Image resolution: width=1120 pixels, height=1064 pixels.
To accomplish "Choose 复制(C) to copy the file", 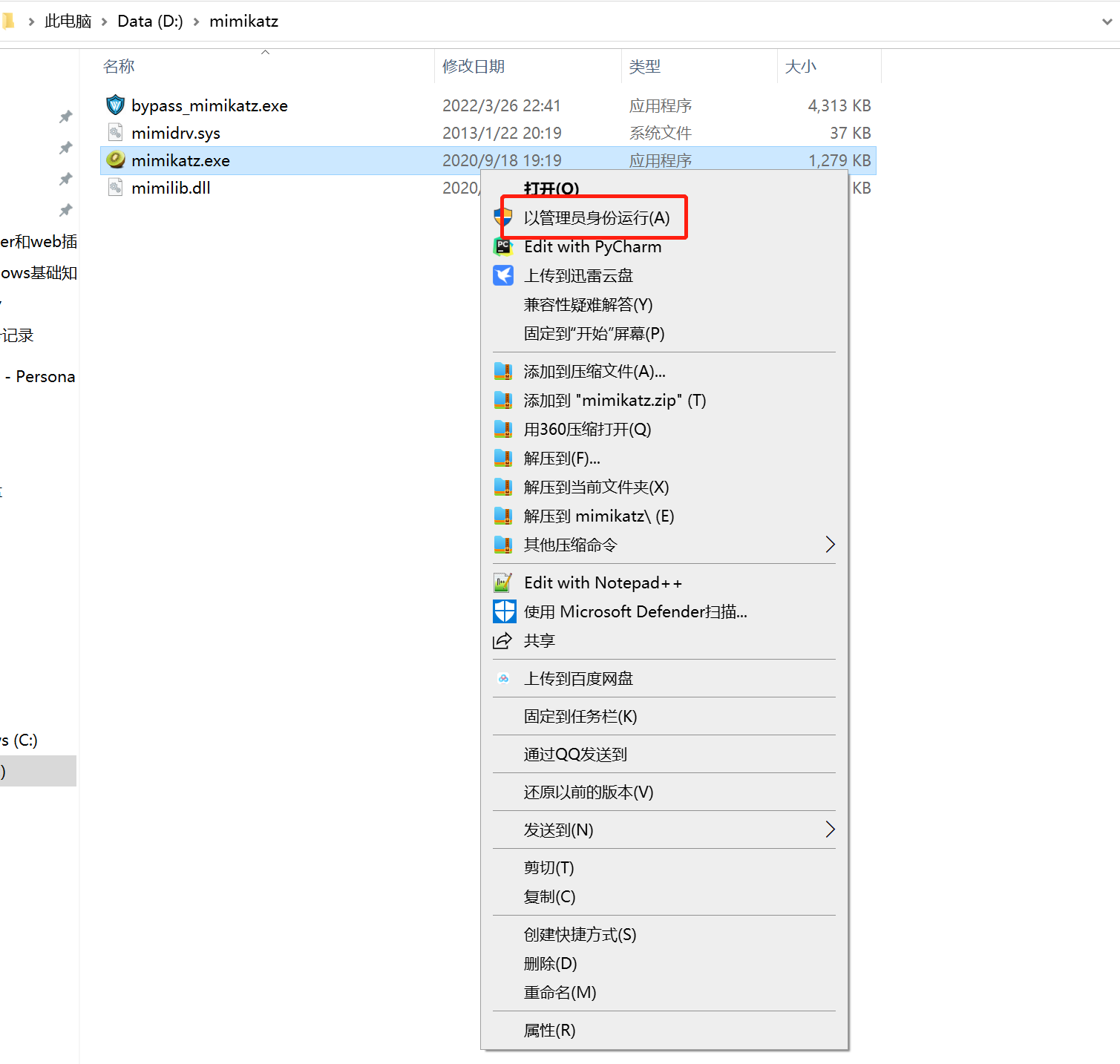I will (x=549, y=896).
